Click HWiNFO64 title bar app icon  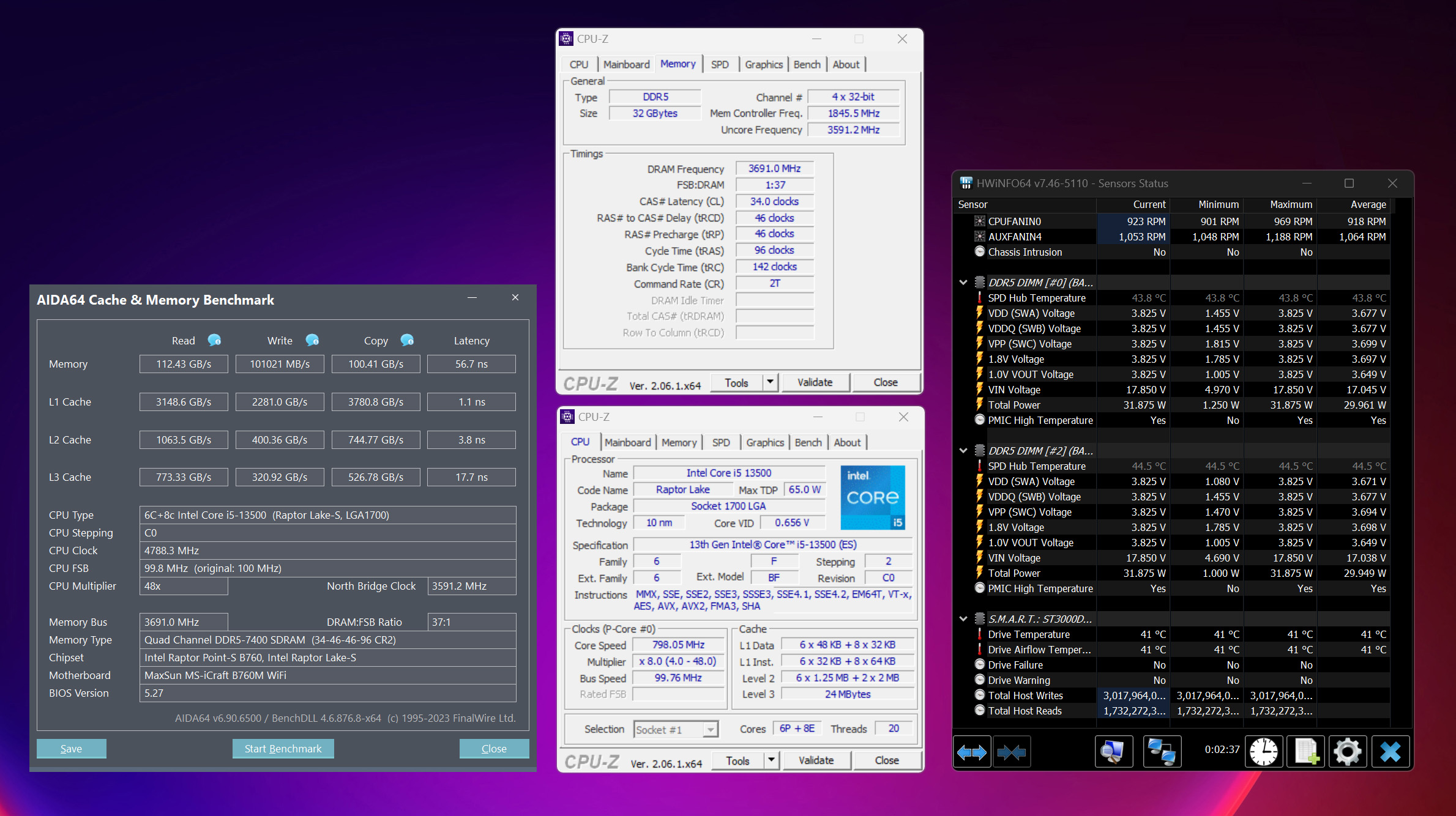[x=966, y=183]
